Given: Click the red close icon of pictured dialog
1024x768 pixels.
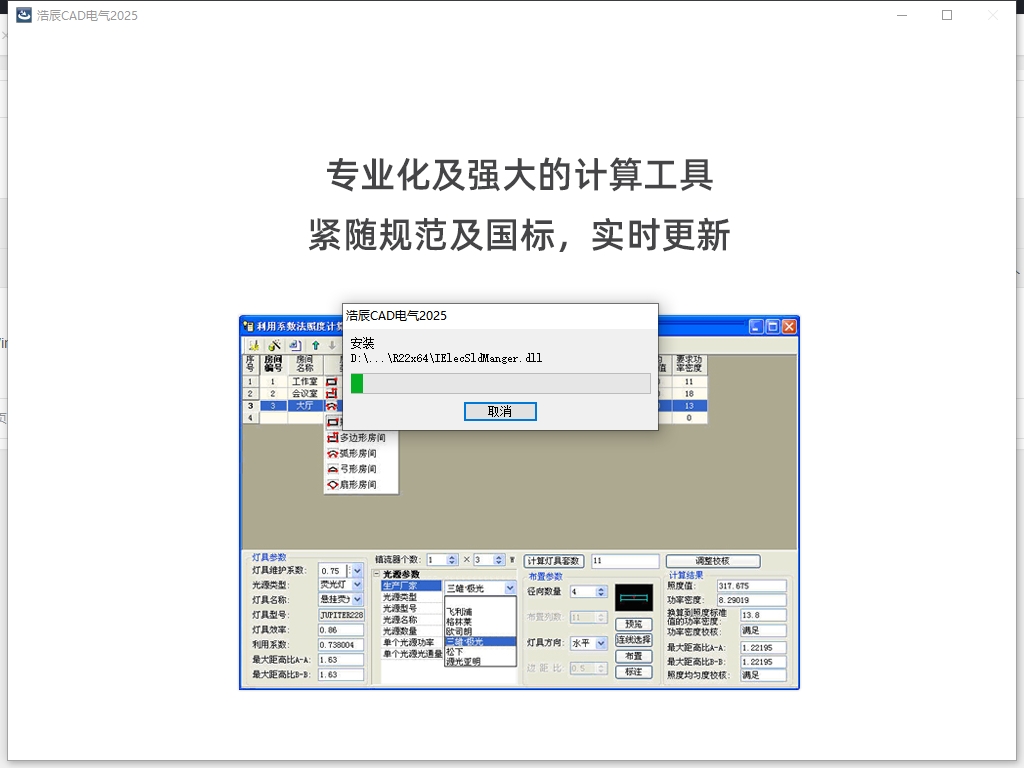Looking at the screenshot, I should click(x=789, y=326).
